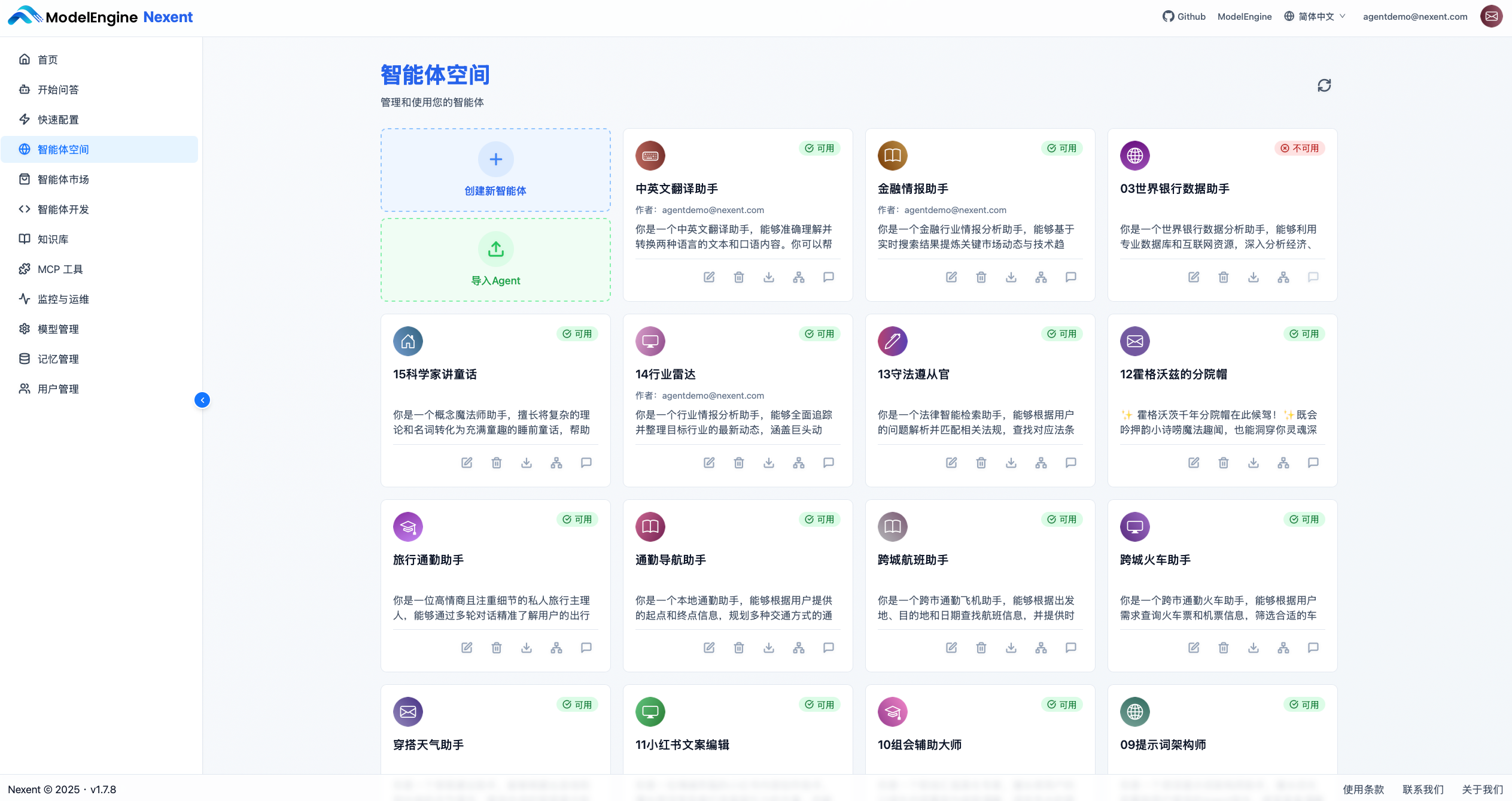Collapse the left sidebar
The height and width of the screenshot is (801, 1512).
pyautogui.click(x=202, y=400)
